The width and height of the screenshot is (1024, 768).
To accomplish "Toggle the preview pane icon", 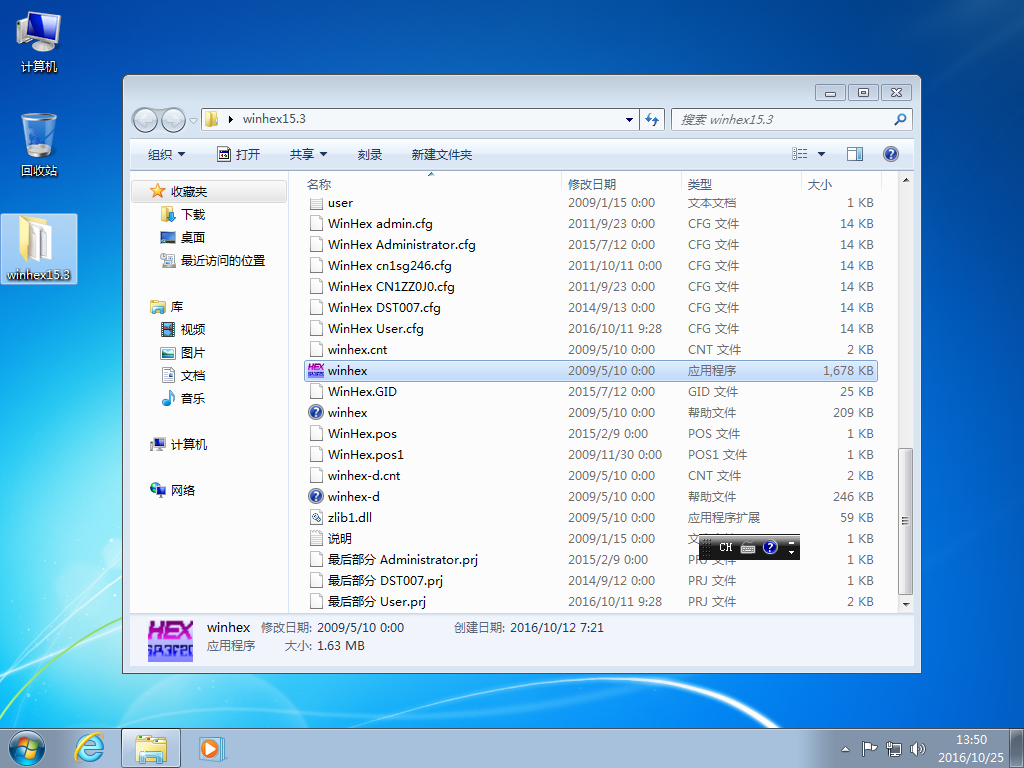I will 854,154.
